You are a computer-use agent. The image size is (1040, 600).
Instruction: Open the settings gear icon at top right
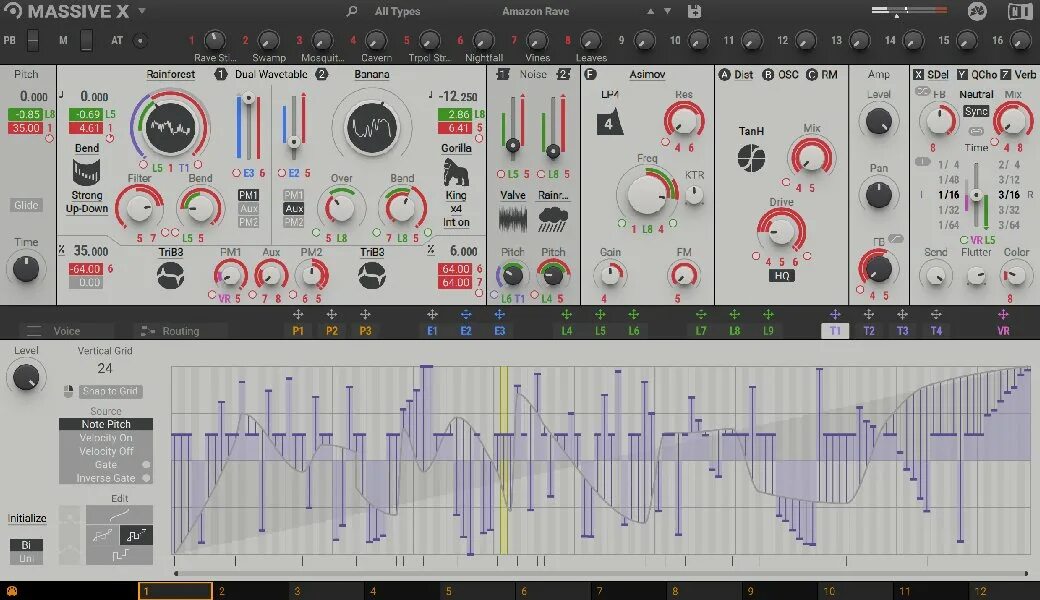coord(977,11)
